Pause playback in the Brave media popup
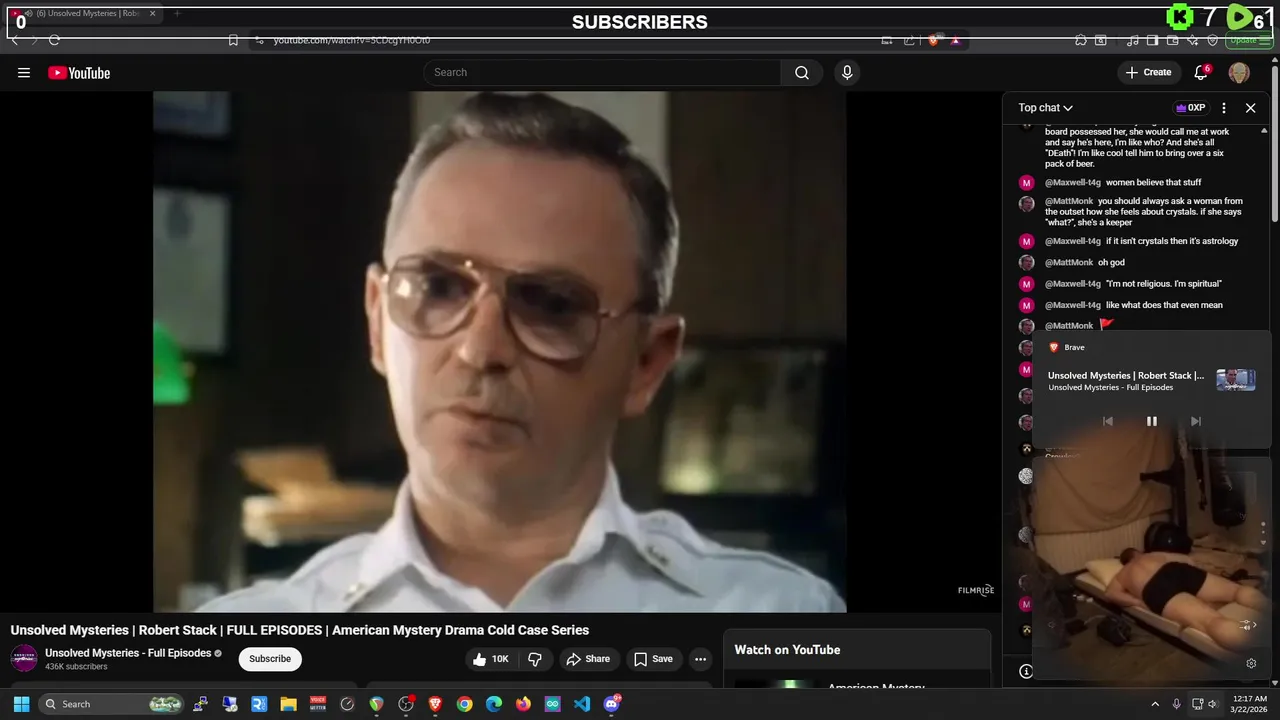This screenshot has width=1280, height=720. coord(1151,421)
